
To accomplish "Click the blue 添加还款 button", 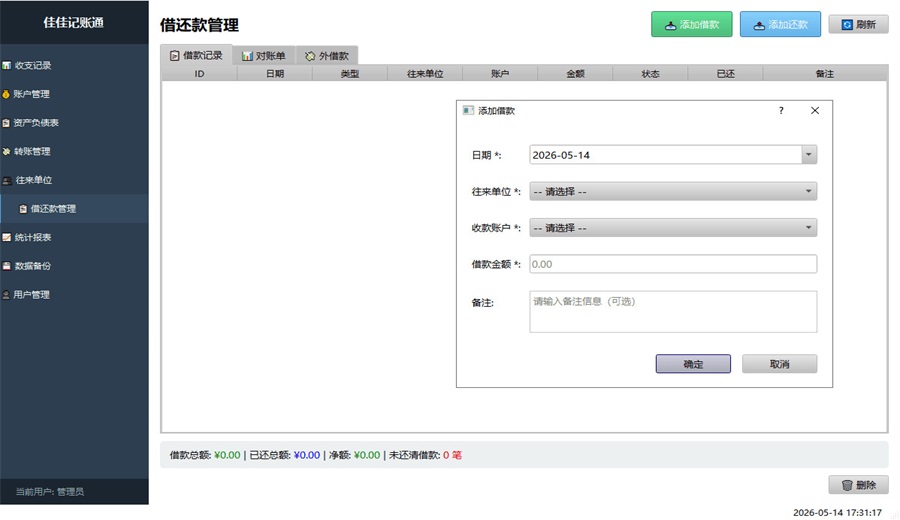I will [x=780, y=25].
